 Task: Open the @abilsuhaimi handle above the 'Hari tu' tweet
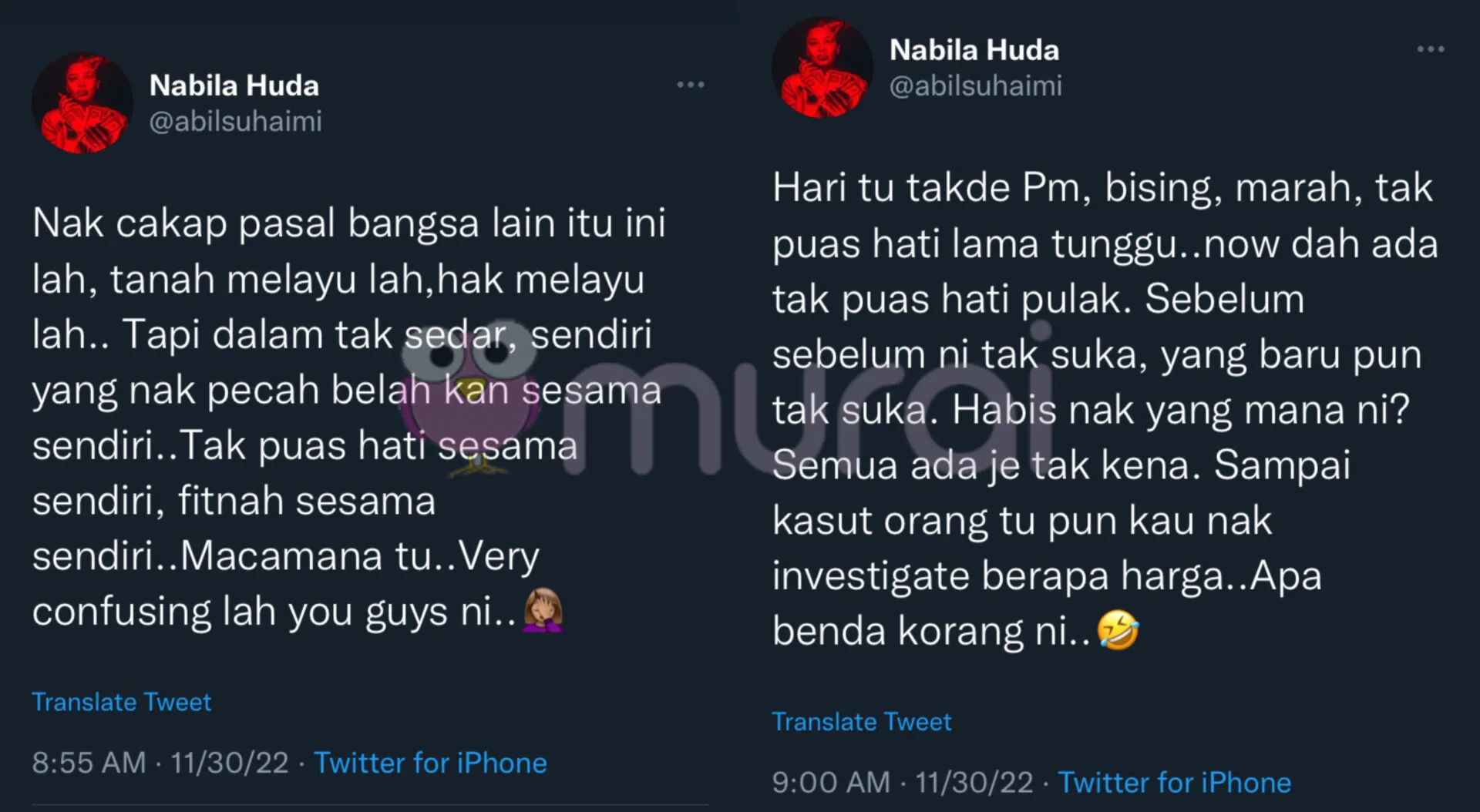(976, 86)
